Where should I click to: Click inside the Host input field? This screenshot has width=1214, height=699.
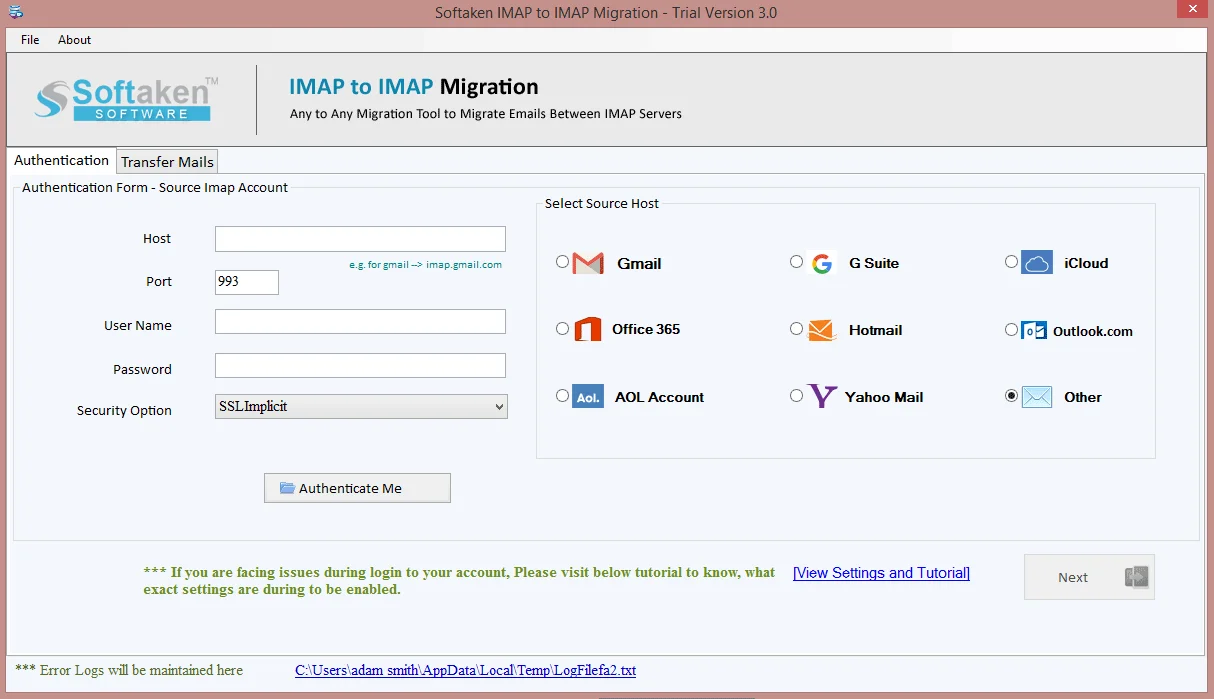coord(360,238)
